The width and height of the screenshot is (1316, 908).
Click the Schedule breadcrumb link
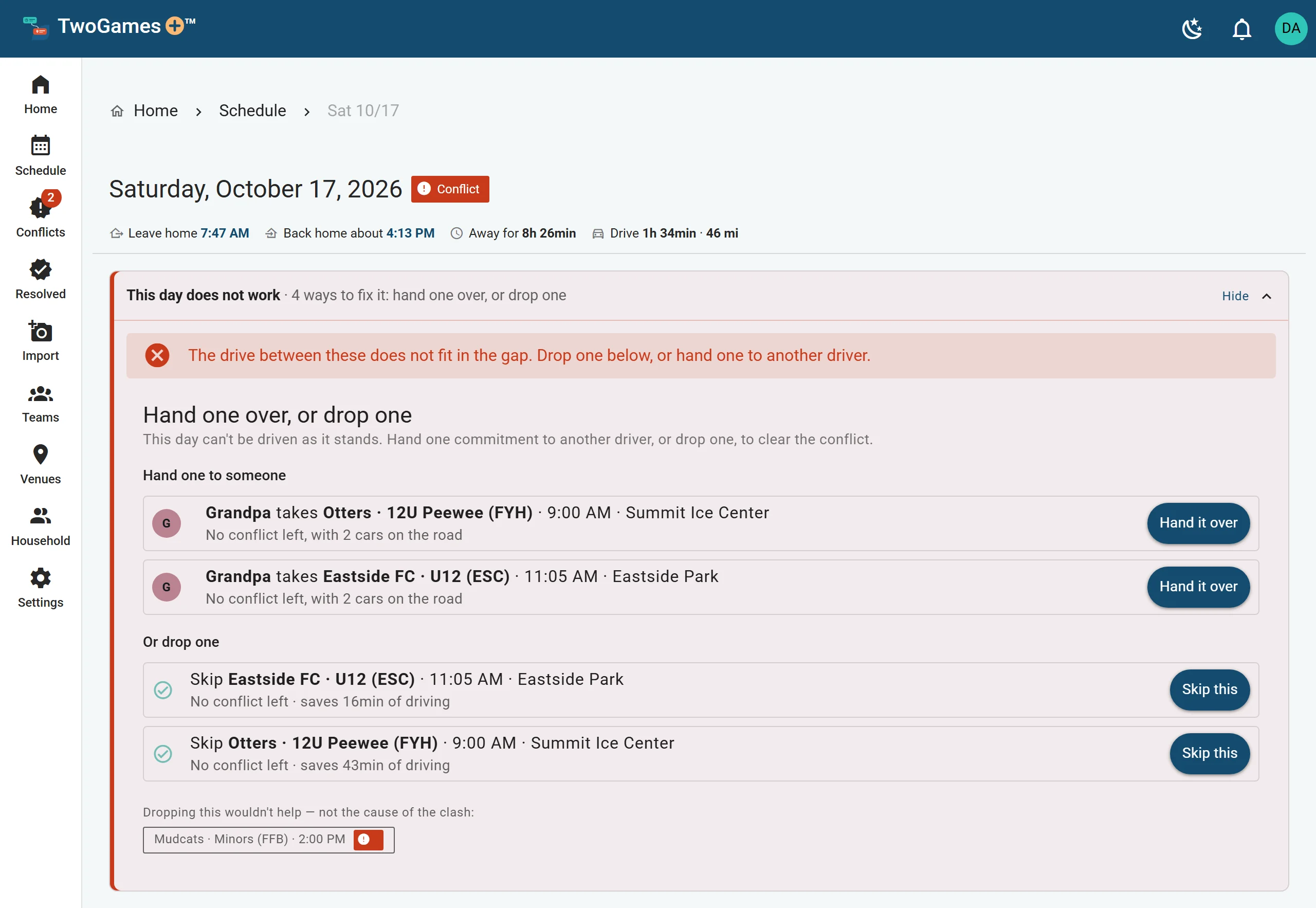click(x=252, y=111)
